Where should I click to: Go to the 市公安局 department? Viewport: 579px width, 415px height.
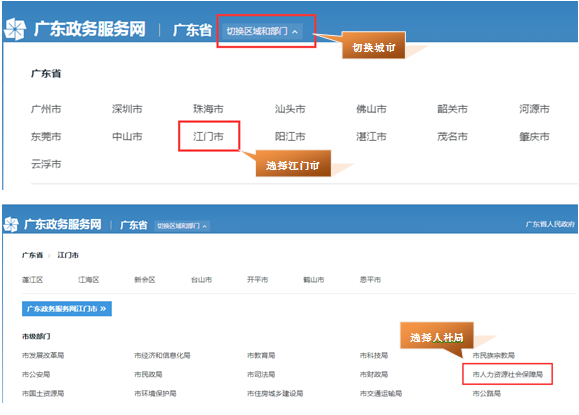tap(36, 374)
